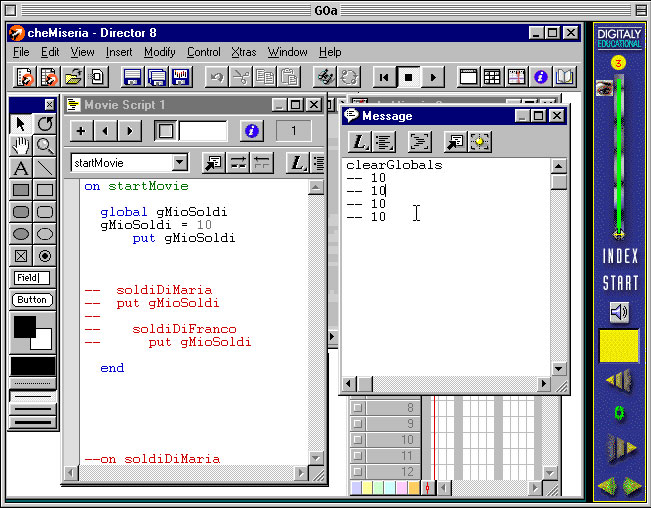
Task: Click the Cut scissors icon
Action: point(241,77)
